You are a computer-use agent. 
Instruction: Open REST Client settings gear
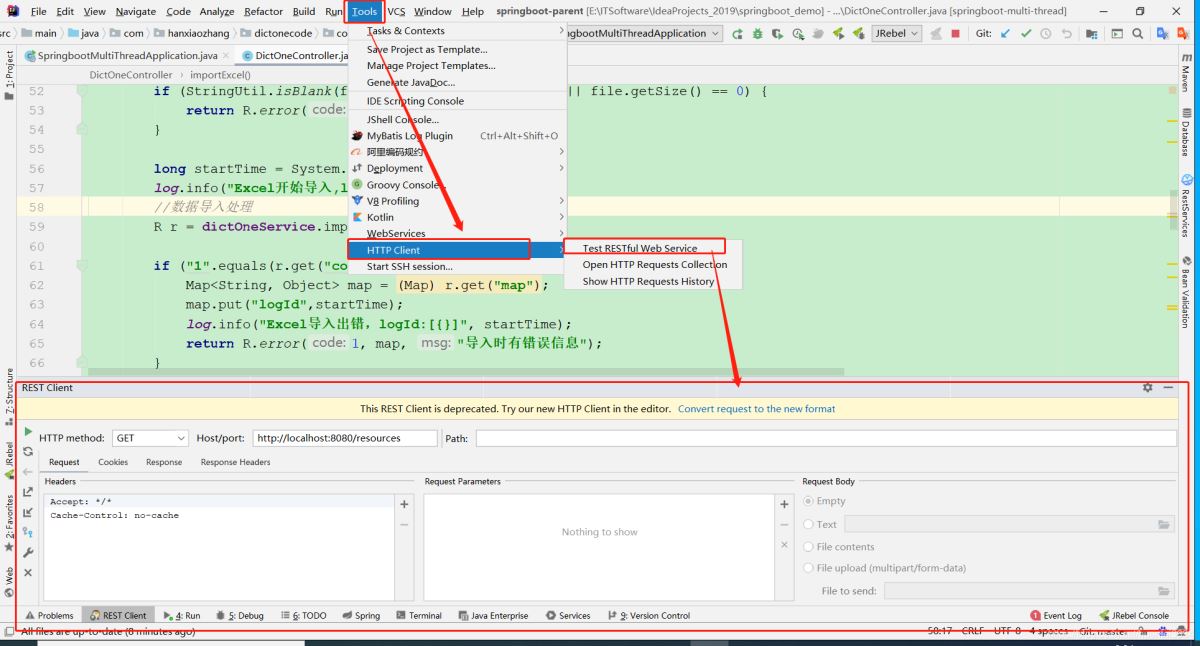click(x=1147, y=388)
